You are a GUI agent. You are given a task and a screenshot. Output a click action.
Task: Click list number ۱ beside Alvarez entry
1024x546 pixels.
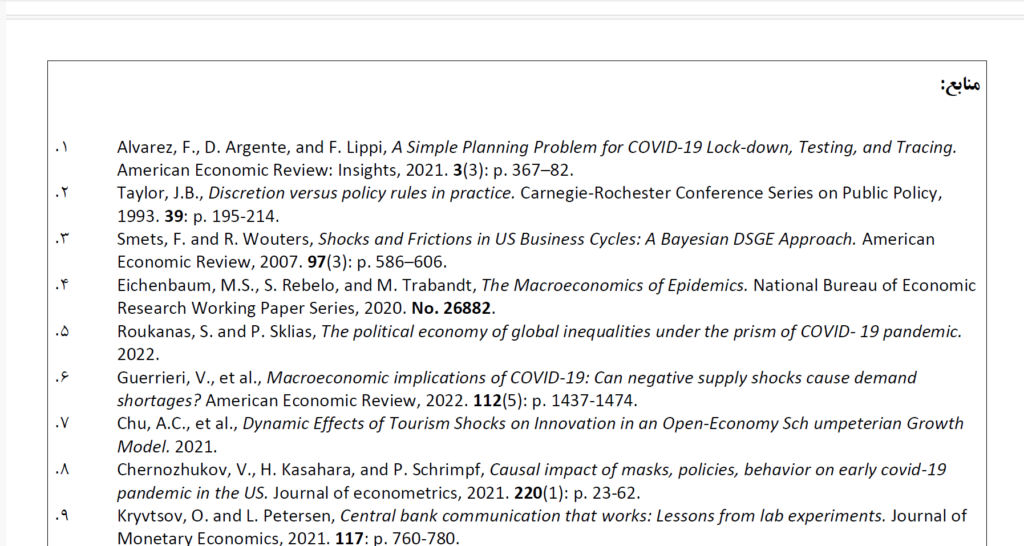pyautogui.click(x=61, y=148)
